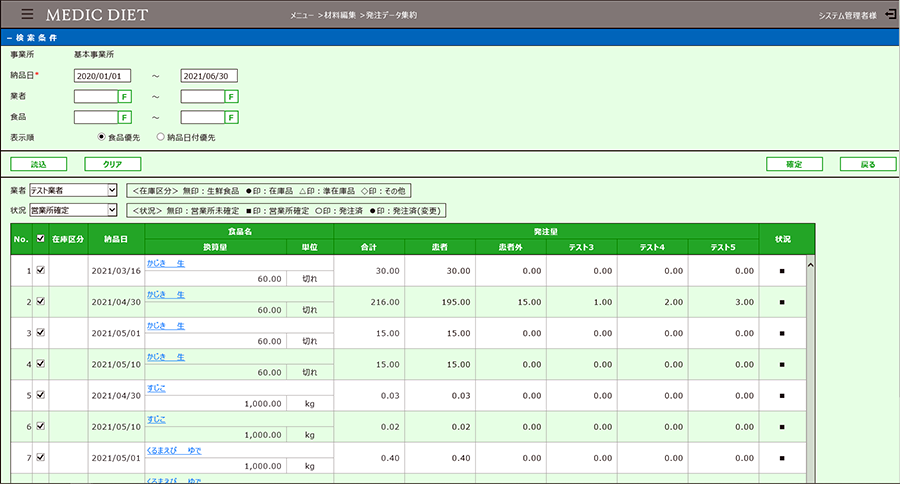
Task: Toggle checkbox for row 4
Action: (x=40, y=363)
